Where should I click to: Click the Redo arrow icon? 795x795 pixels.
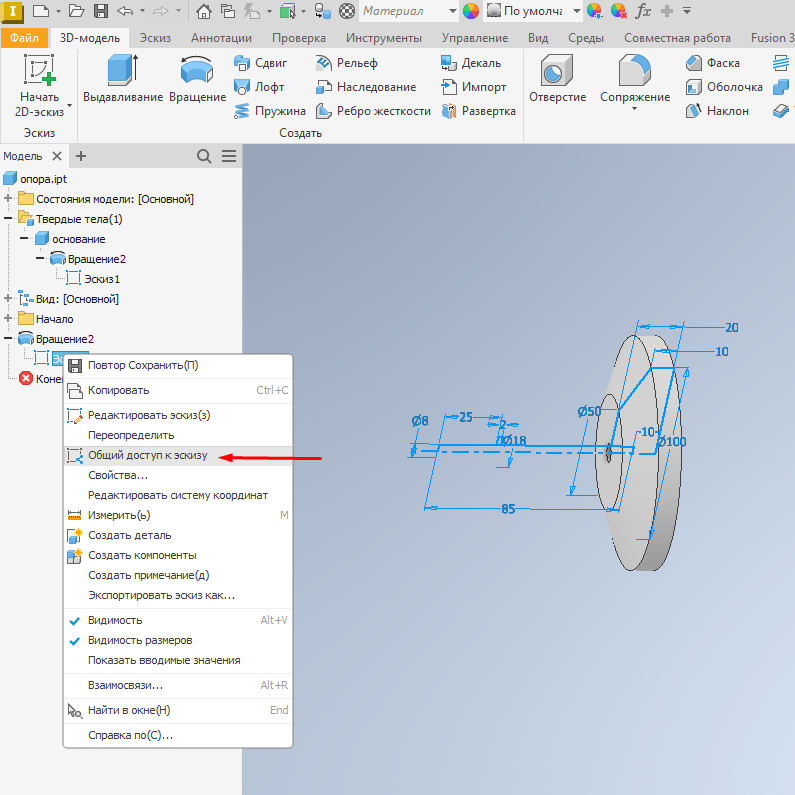(x=161, y=11)
